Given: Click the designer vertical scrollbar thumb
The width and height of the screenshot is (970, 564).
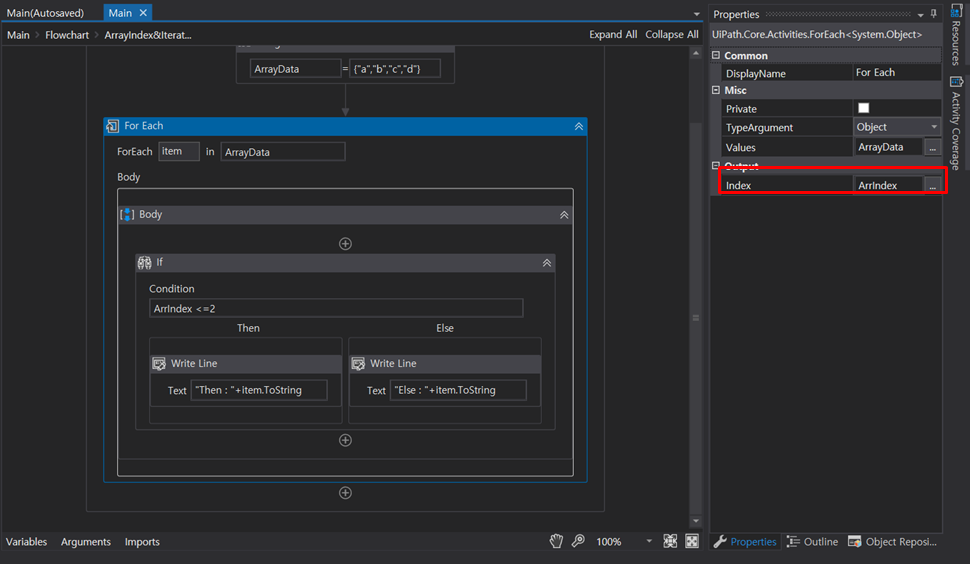Looking at the screenshot, I should click(x=695, y=318).
